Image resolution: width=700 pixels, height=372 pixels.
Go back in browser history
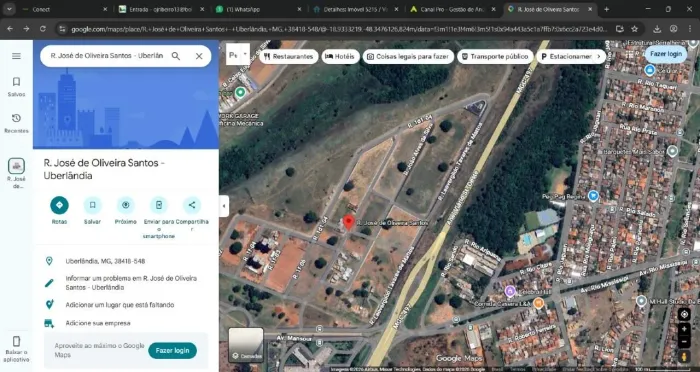10,29
